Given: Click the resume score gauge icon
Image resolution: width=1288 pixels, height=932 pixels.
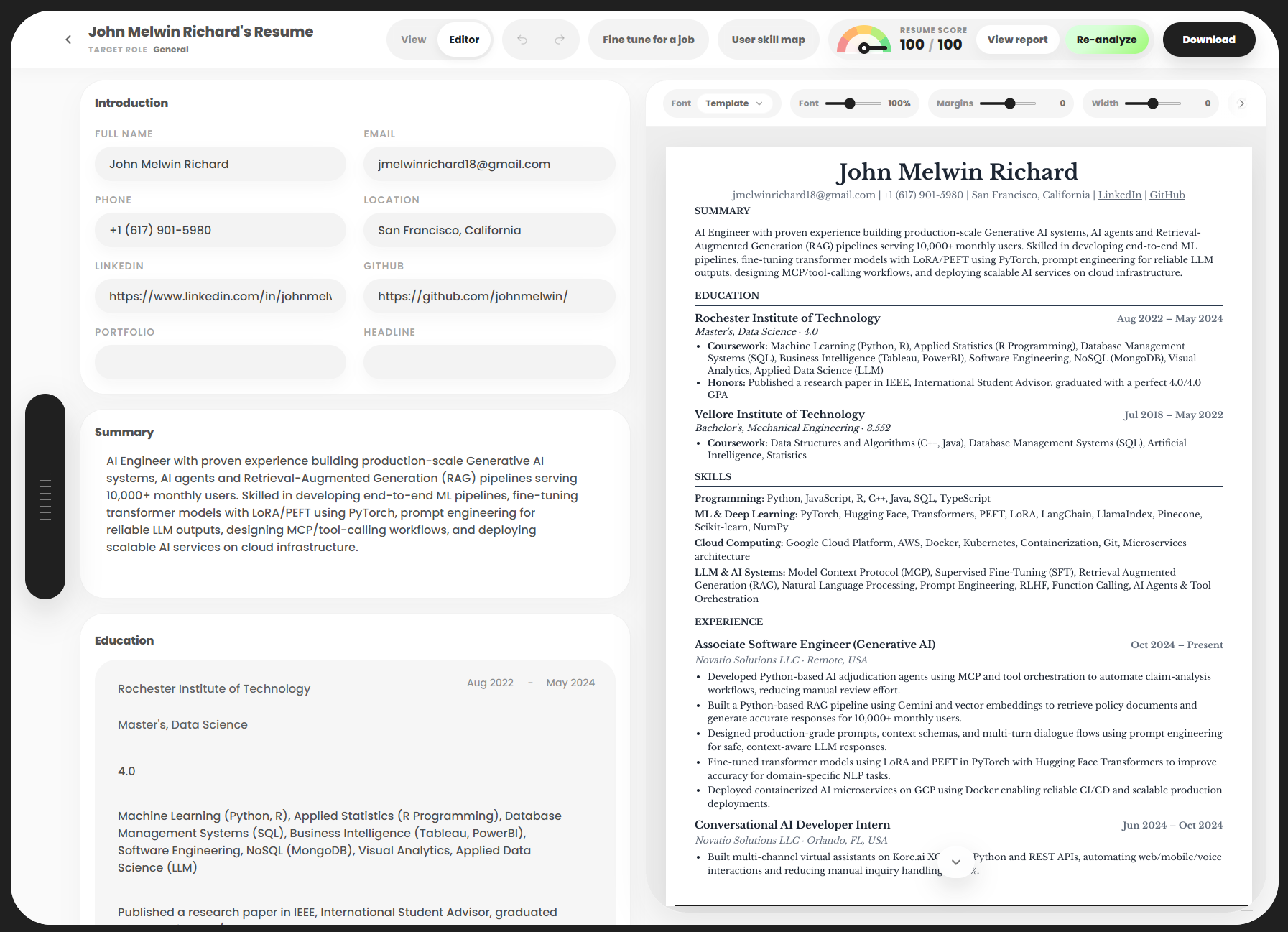Looking at the screenshot, I should [864, 40].
